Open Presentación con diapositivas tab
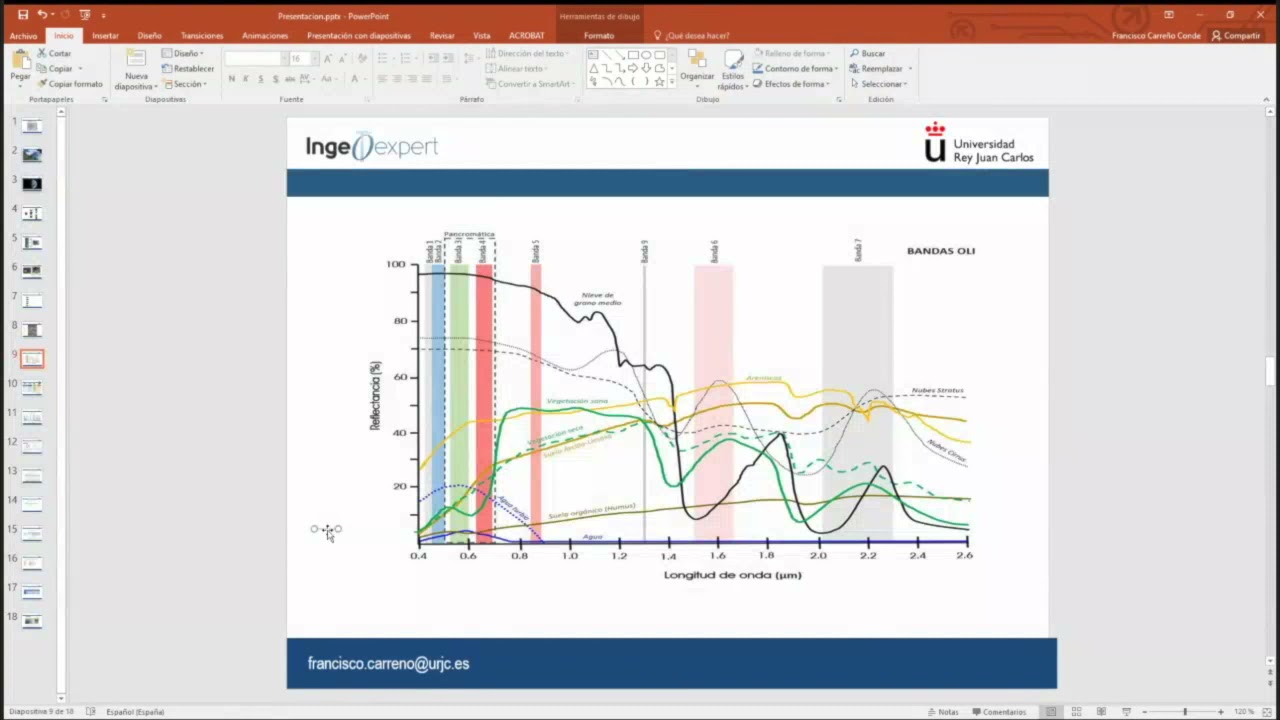Viewport: 1280px width, 720px height. pyautogui.click(x=359, y=36)
